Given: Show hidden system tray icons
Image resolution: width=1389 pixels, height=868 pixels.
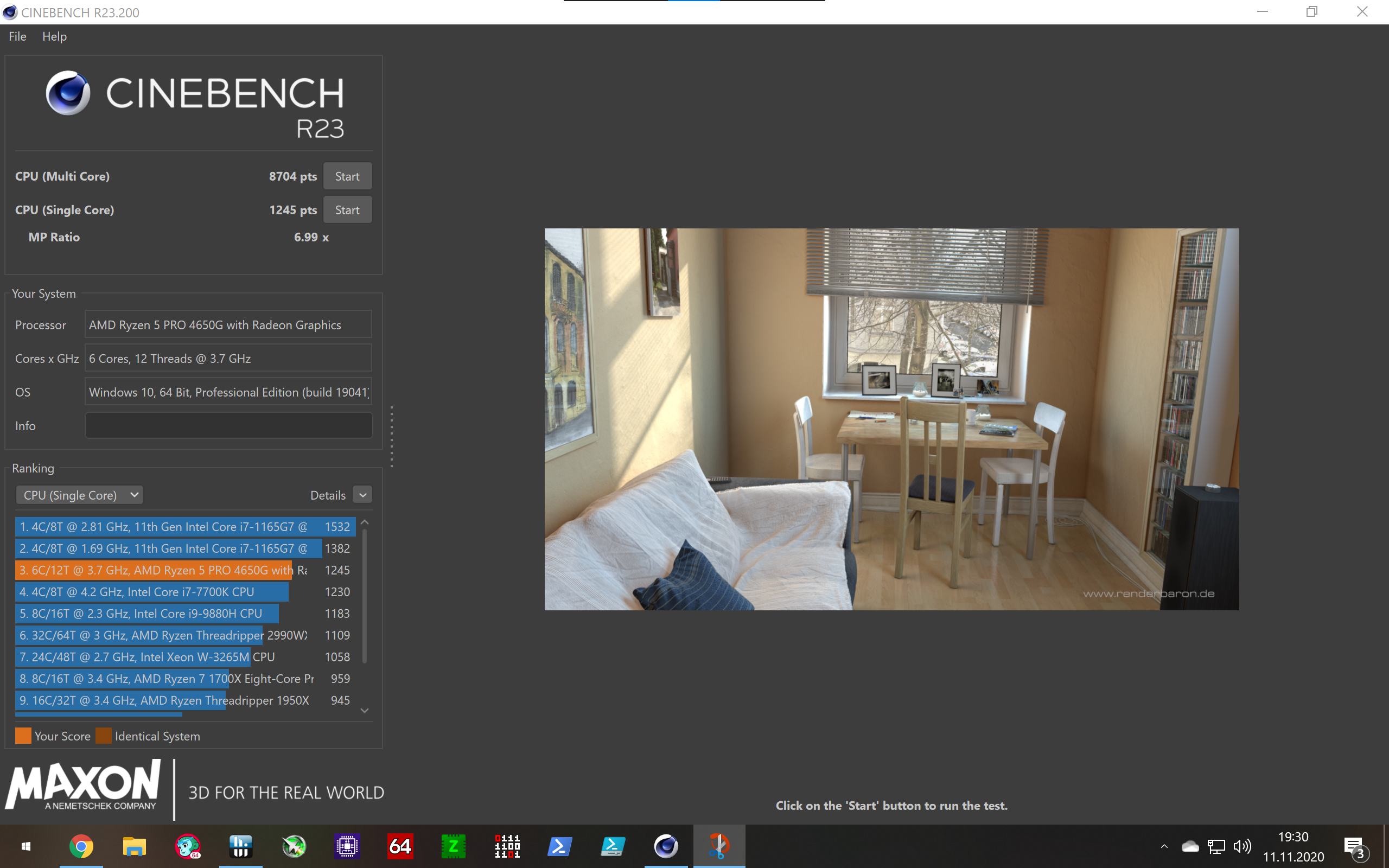Looking at the screenshot, I should click(1164, 846).
